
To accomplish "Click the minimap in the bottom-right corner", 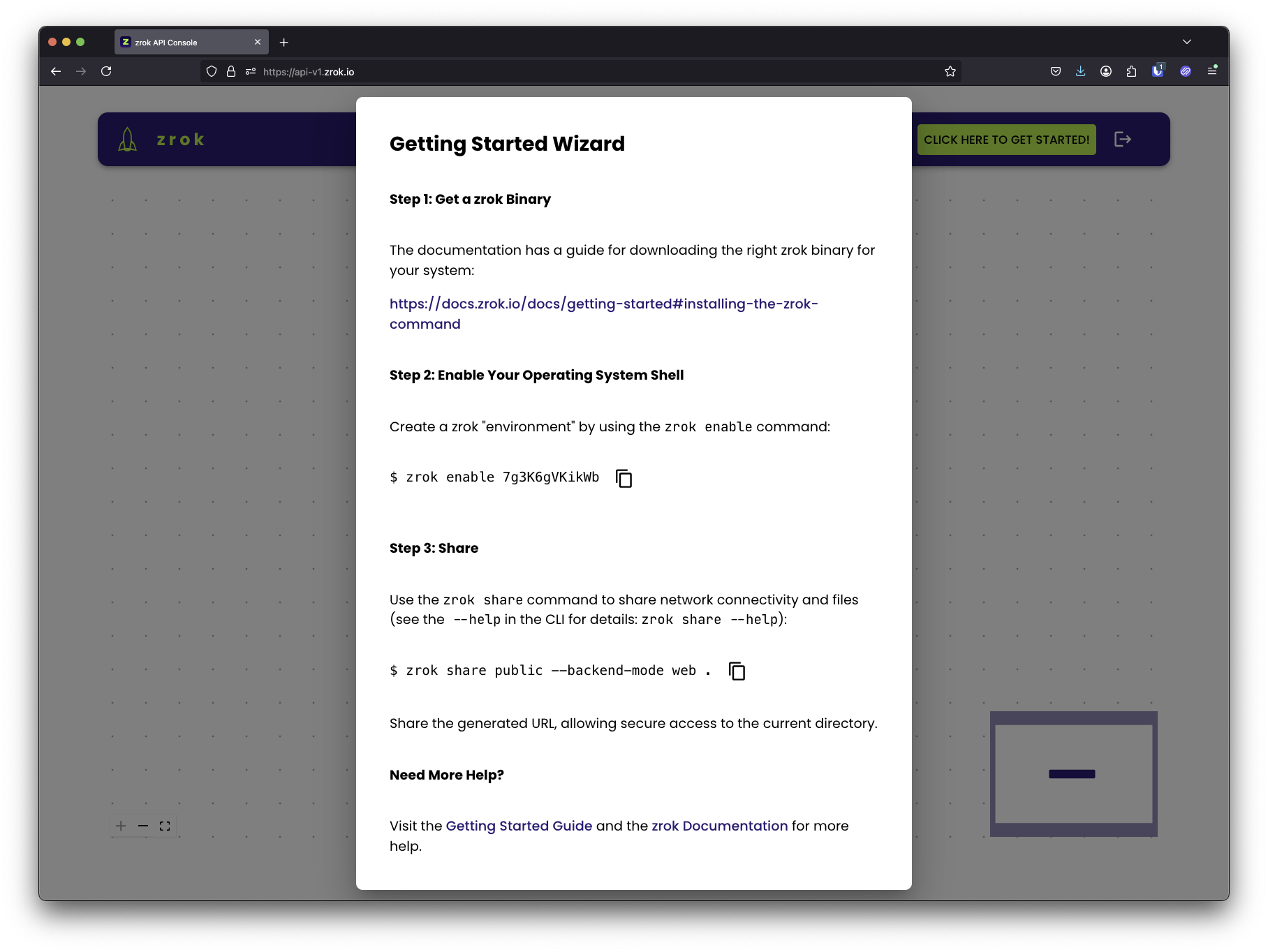I will [x=1073, y=774].
